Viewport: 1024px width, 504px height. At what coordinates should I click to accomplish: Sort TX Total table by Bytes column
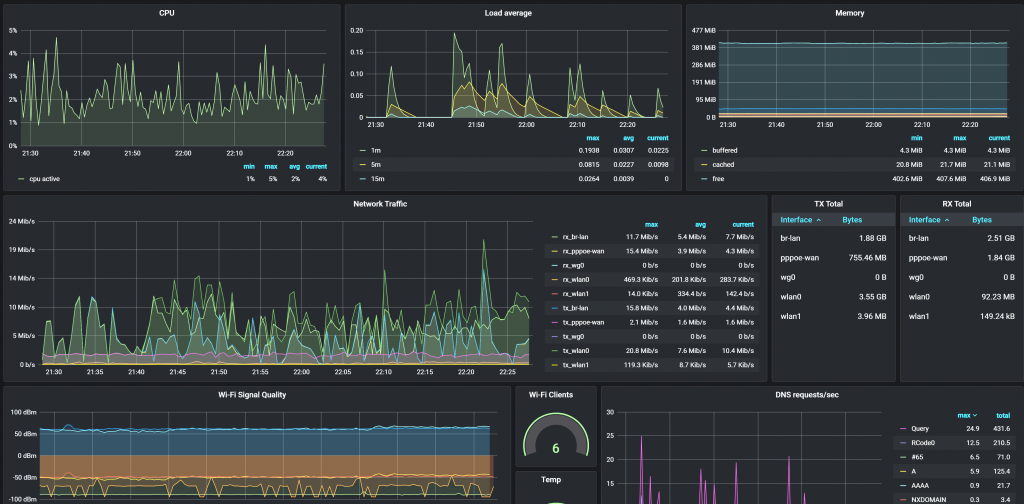tap(854, 219)
